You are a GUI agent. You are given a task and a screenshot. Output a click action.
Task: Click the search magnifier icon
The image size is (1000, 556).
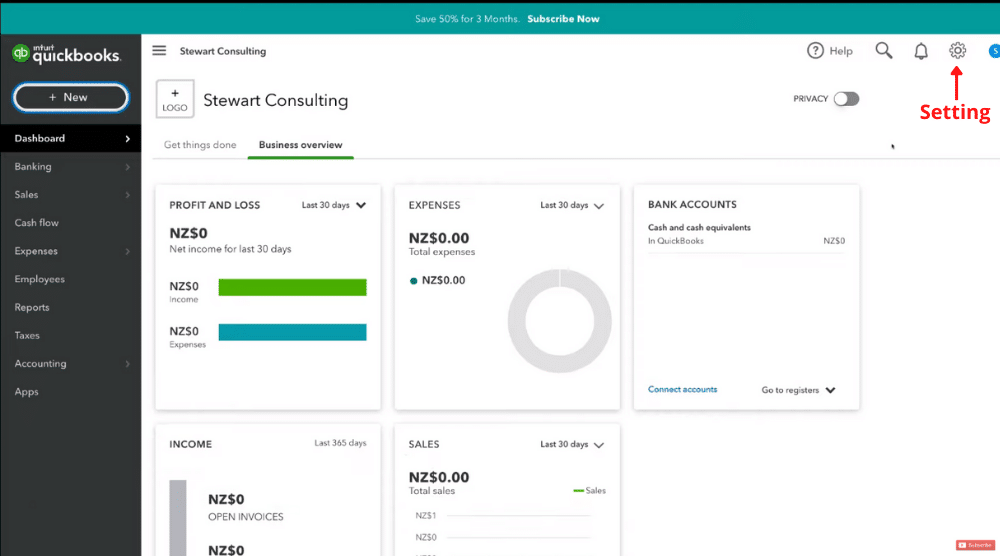tap(884, 50)
